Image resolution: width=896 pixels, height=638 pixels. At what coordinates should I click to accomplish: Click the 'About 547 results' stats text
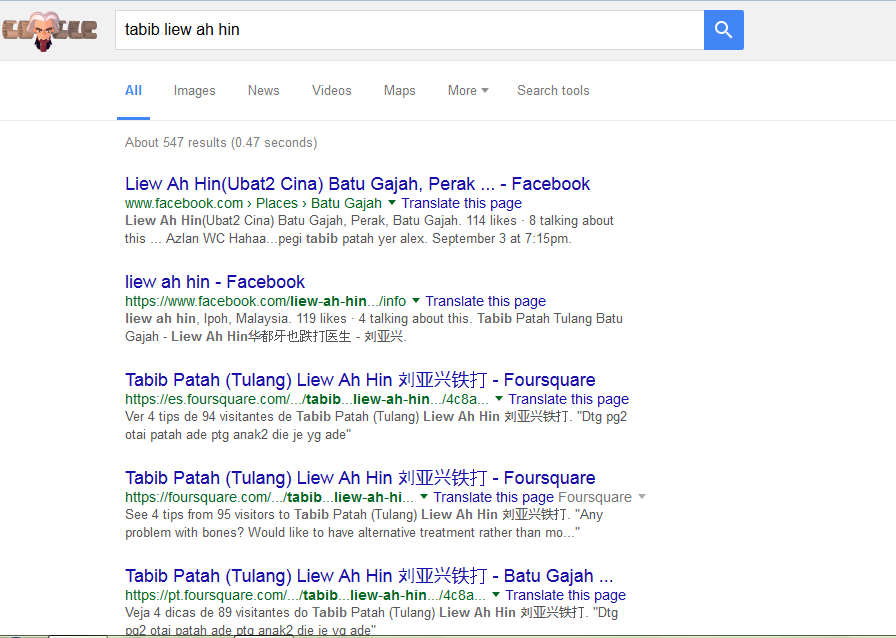[x=221, y=142]
